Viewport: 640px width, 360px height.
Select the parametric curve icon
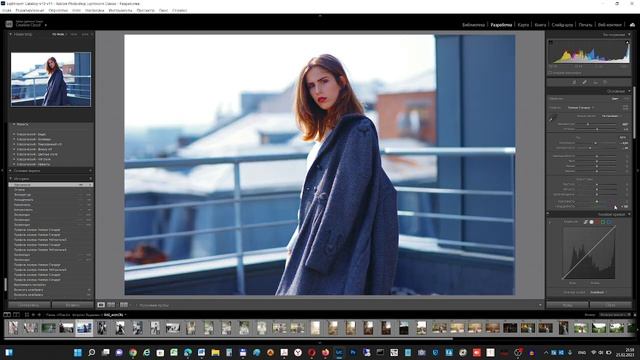[585, 222]
